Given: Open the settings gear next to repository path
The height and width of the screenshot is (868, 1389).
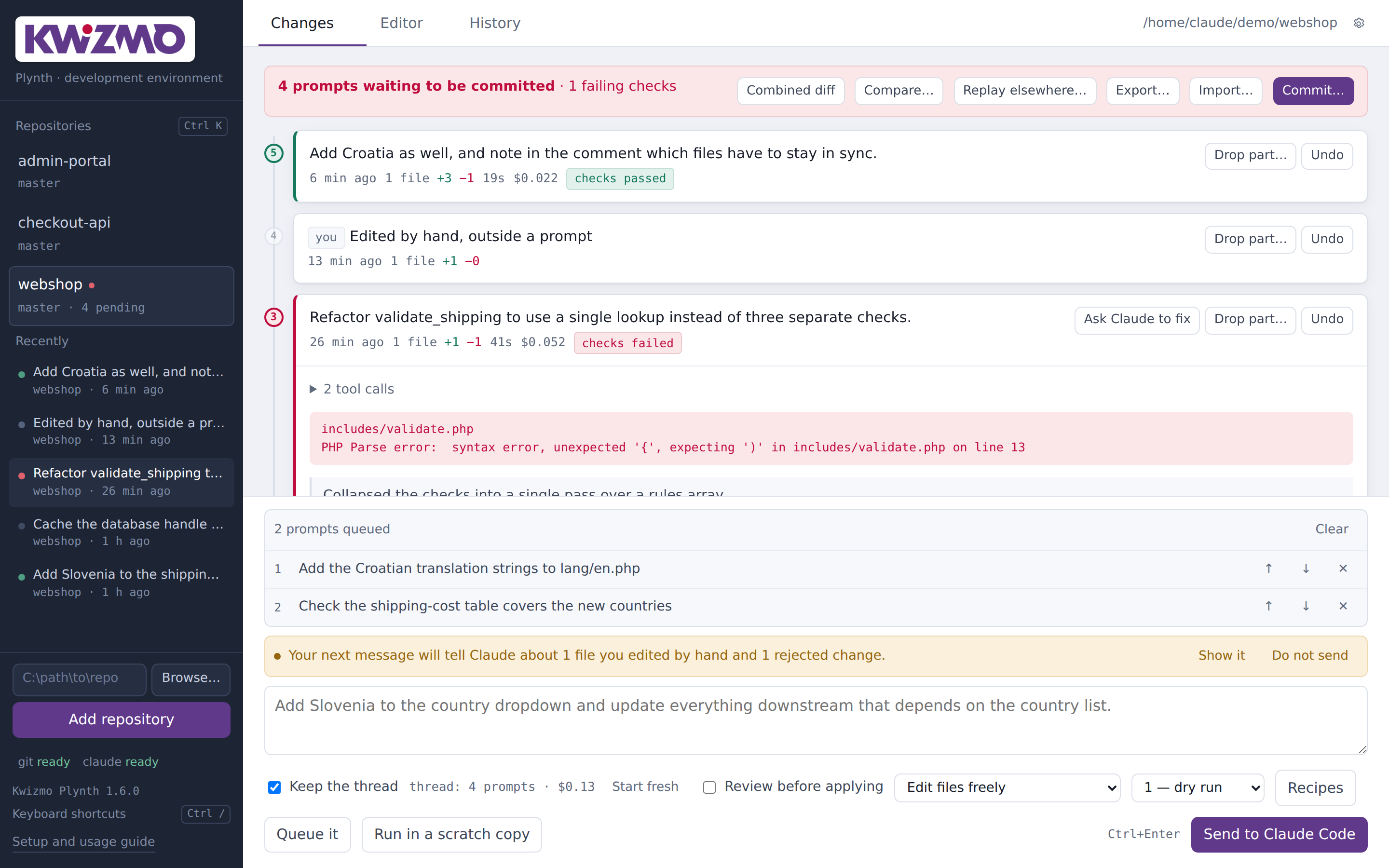Looking at the screenshot, I should pyautogui.click(x=1359, y=23).
